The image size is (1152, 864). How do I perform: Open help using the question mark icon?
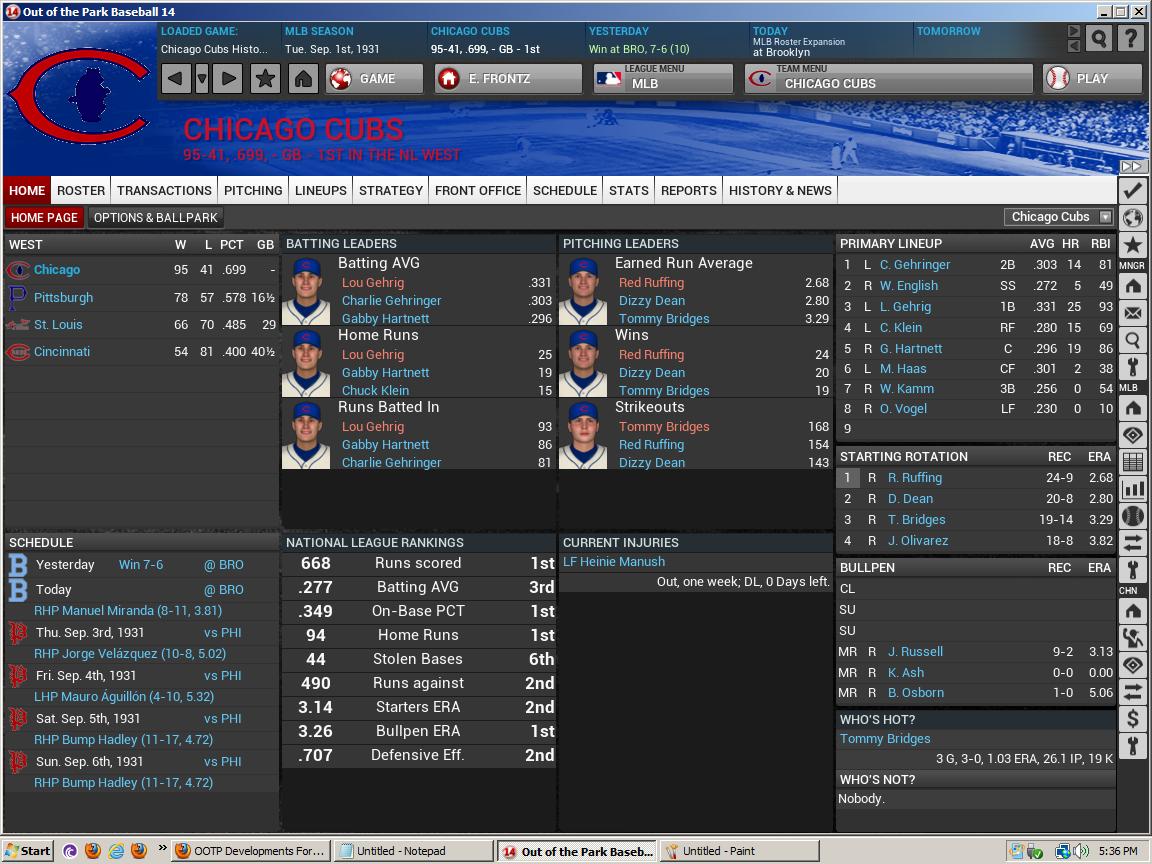1131,38
